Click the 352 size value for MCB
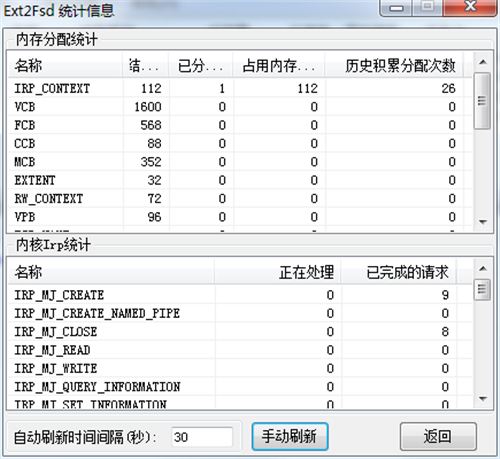 [151, 162]
